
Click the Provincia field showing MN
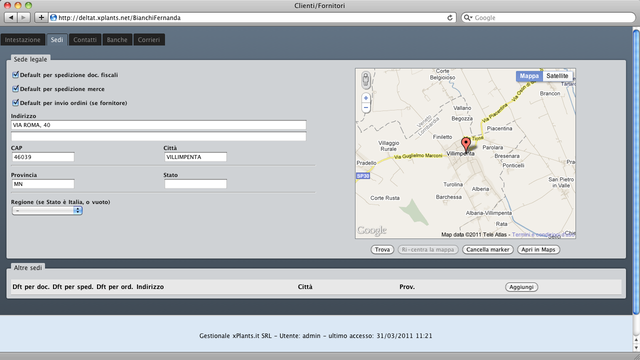tap(43, 184)
